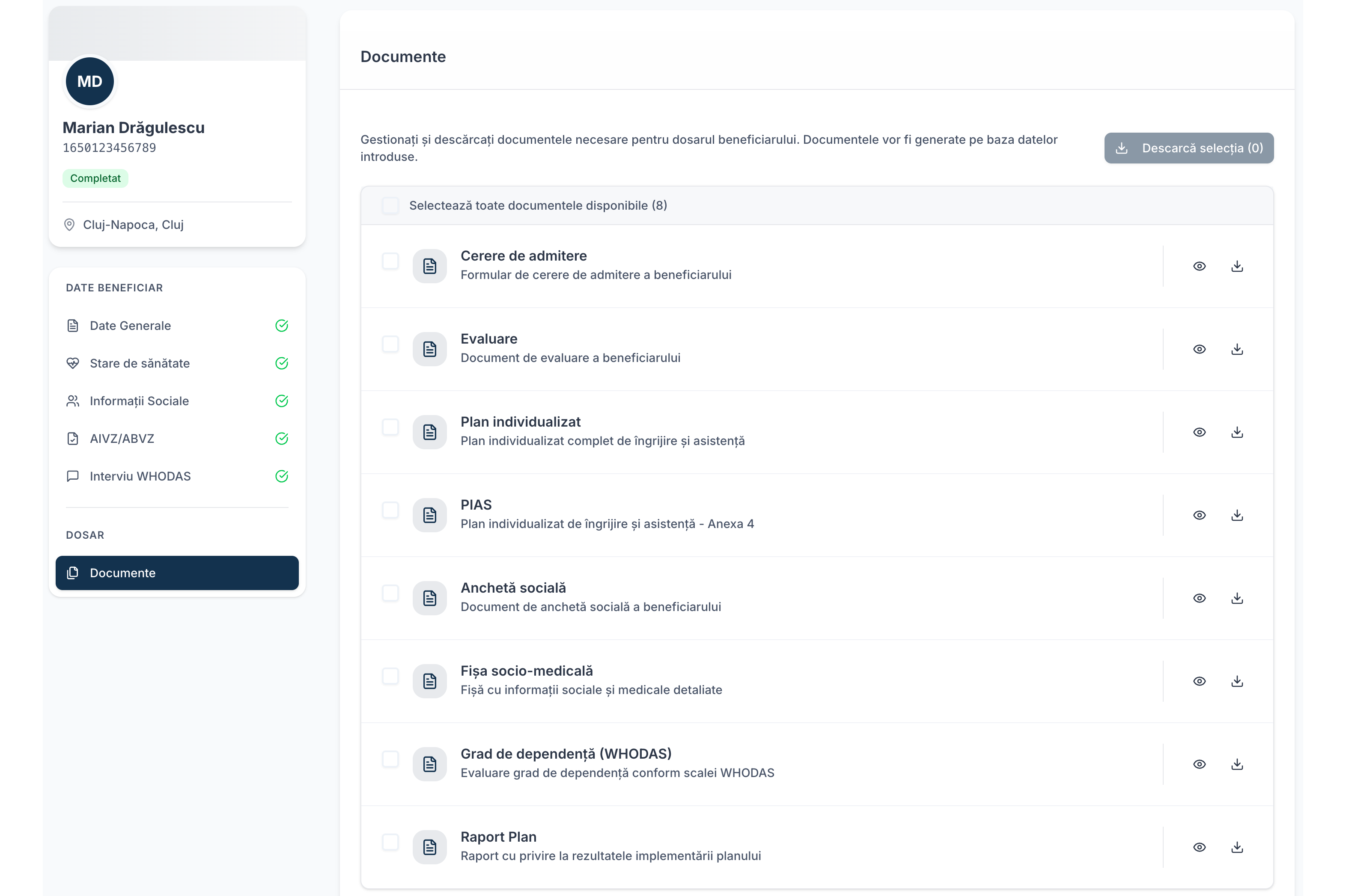Tick the Evaluare document checkbox

(390, 344)
